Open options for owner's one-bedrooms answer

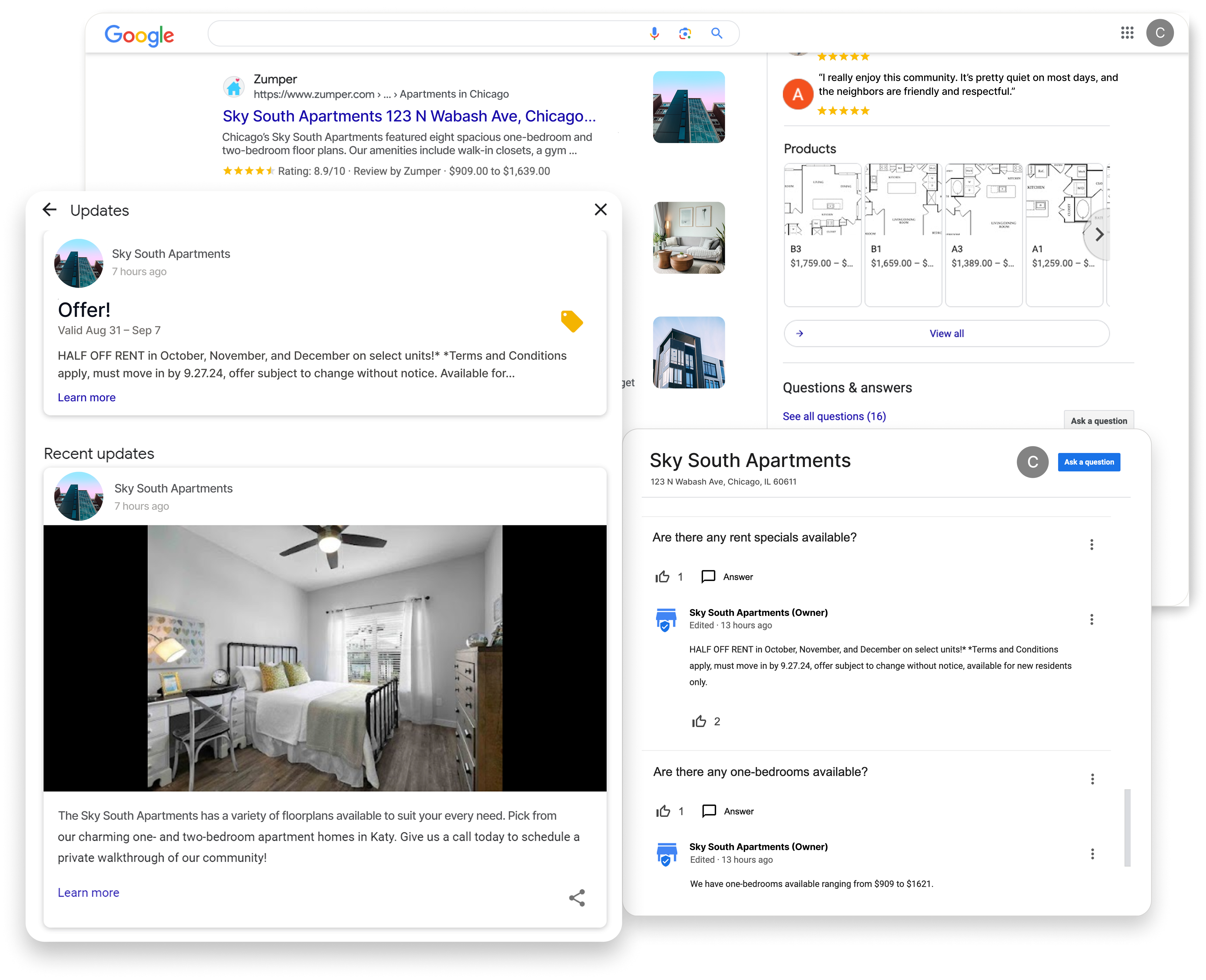coord(1092,854)
